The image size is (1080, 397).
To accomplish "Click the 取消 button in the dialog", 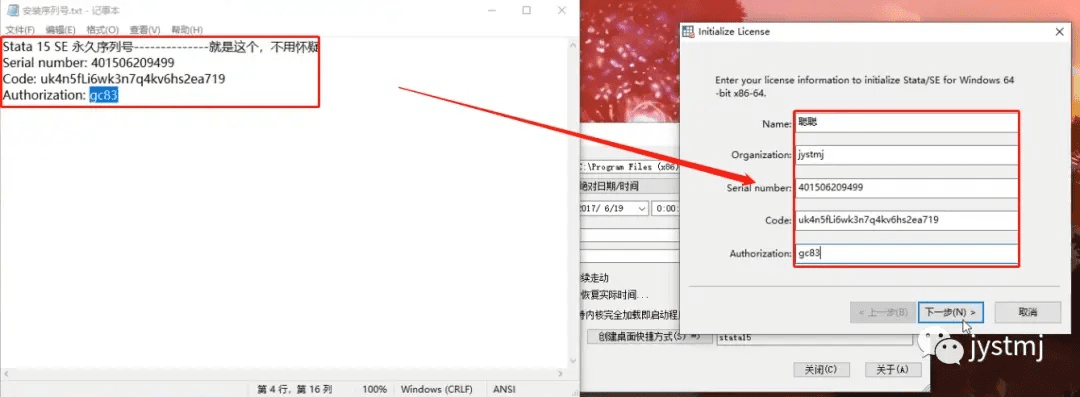I will point(1027,312).
